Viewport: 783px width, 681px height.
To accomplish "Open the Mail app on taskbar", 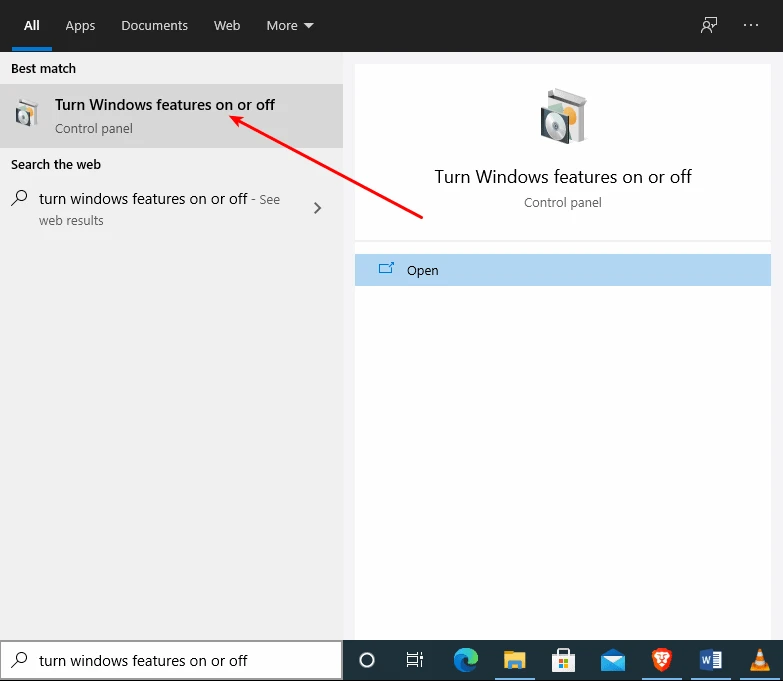I will click(612, 660).
